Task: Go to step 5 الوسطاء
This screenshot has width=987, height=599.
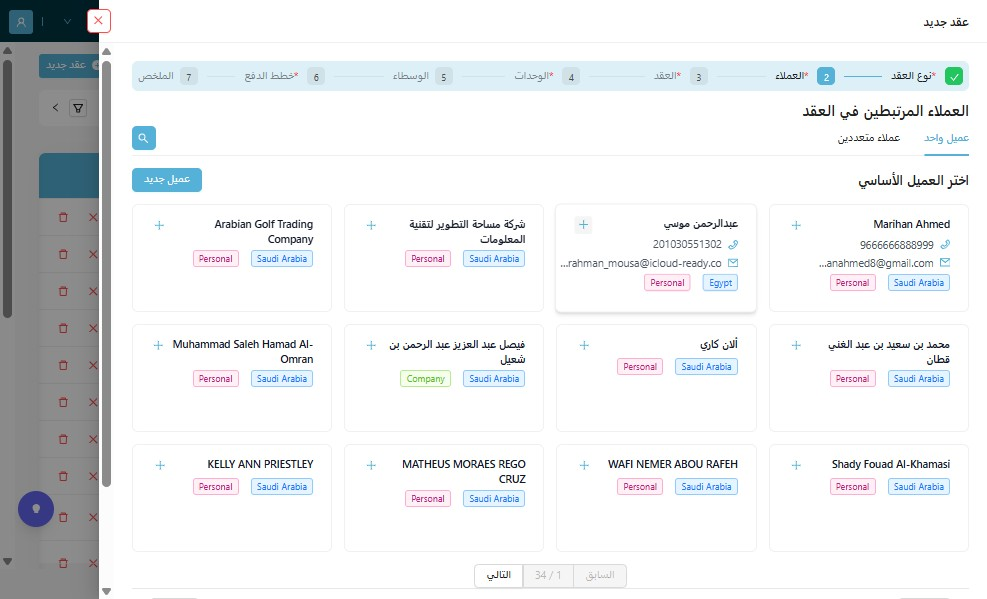Action: (422, 77)
